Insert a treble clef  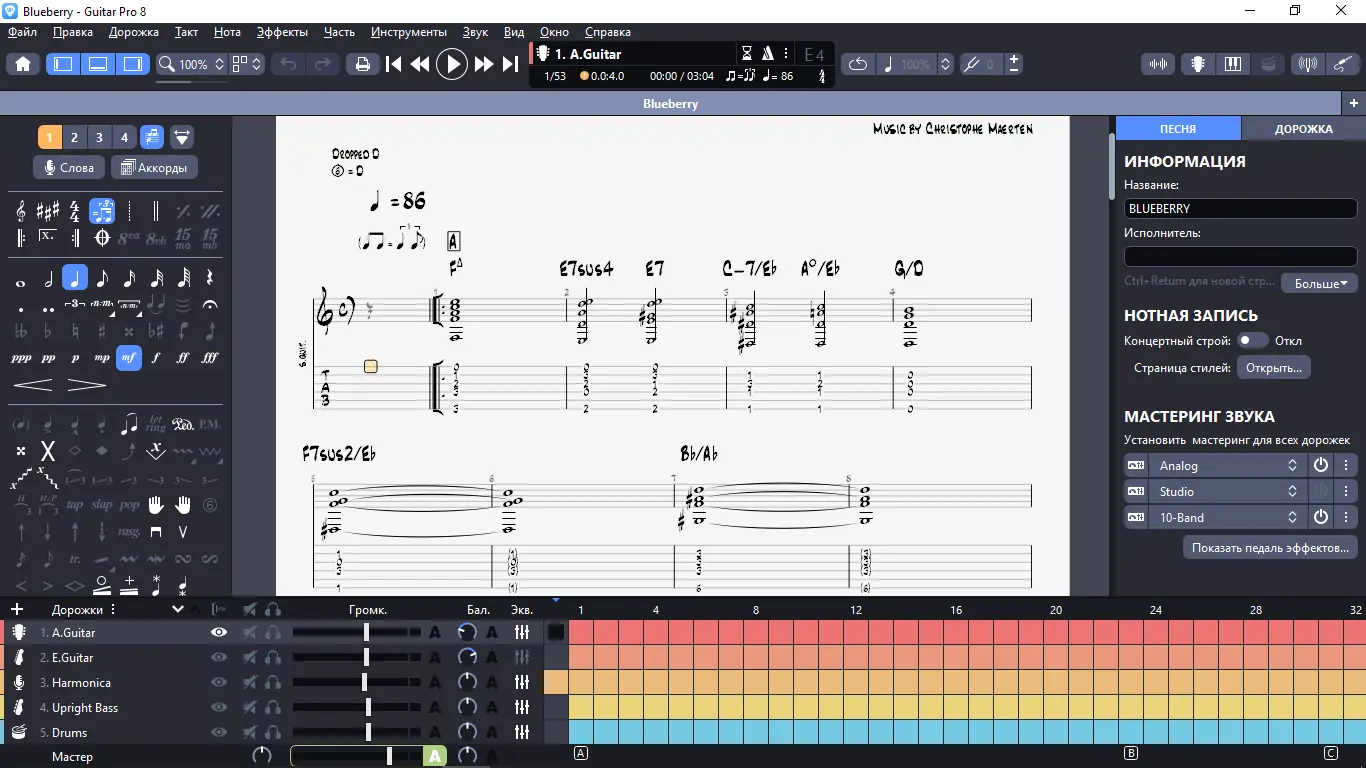tap(21, 211)
